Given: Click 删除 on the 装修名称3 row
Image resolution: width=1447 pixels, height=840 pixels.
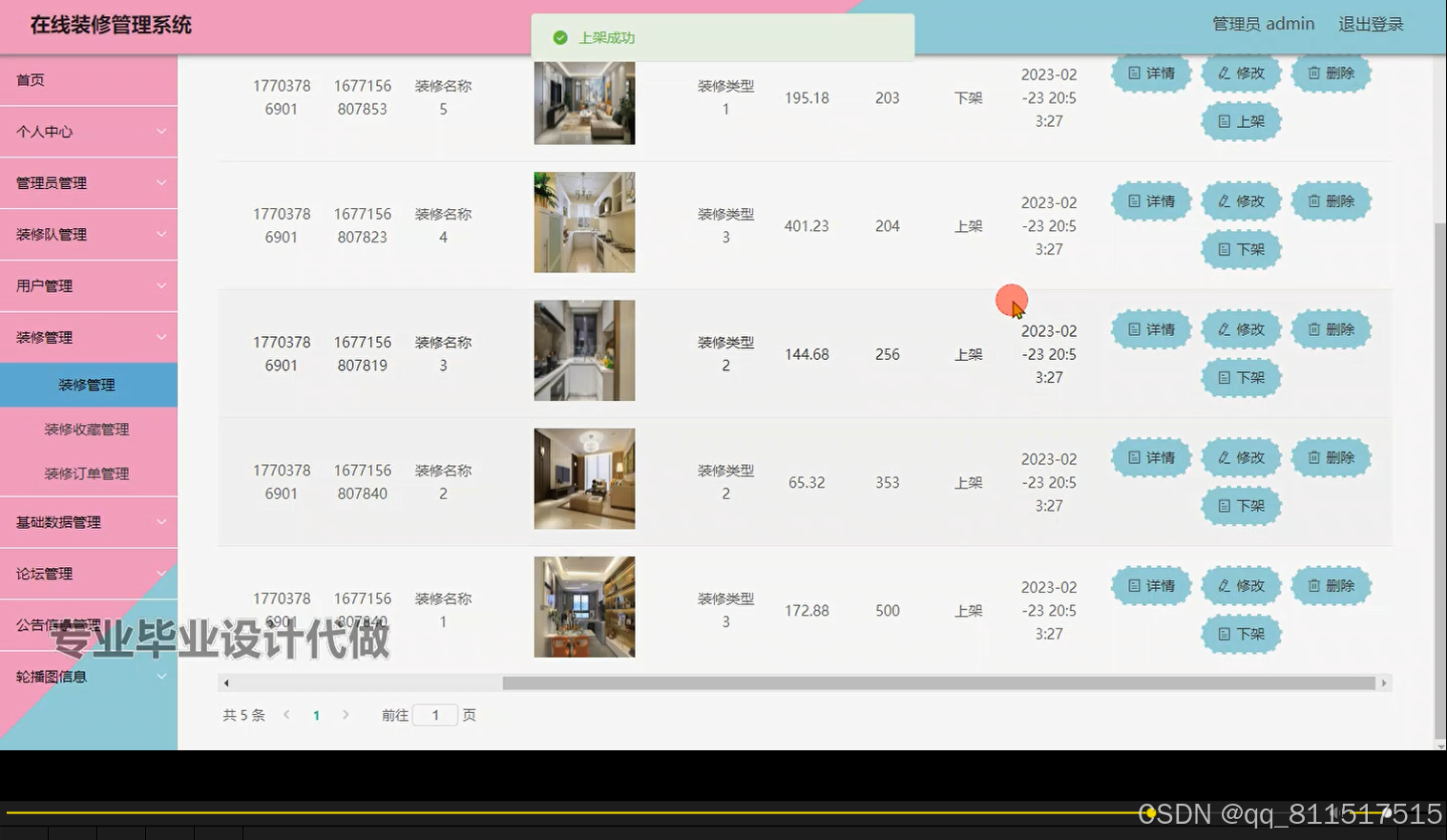Looking at the screenshot, I should [1331, 329].
